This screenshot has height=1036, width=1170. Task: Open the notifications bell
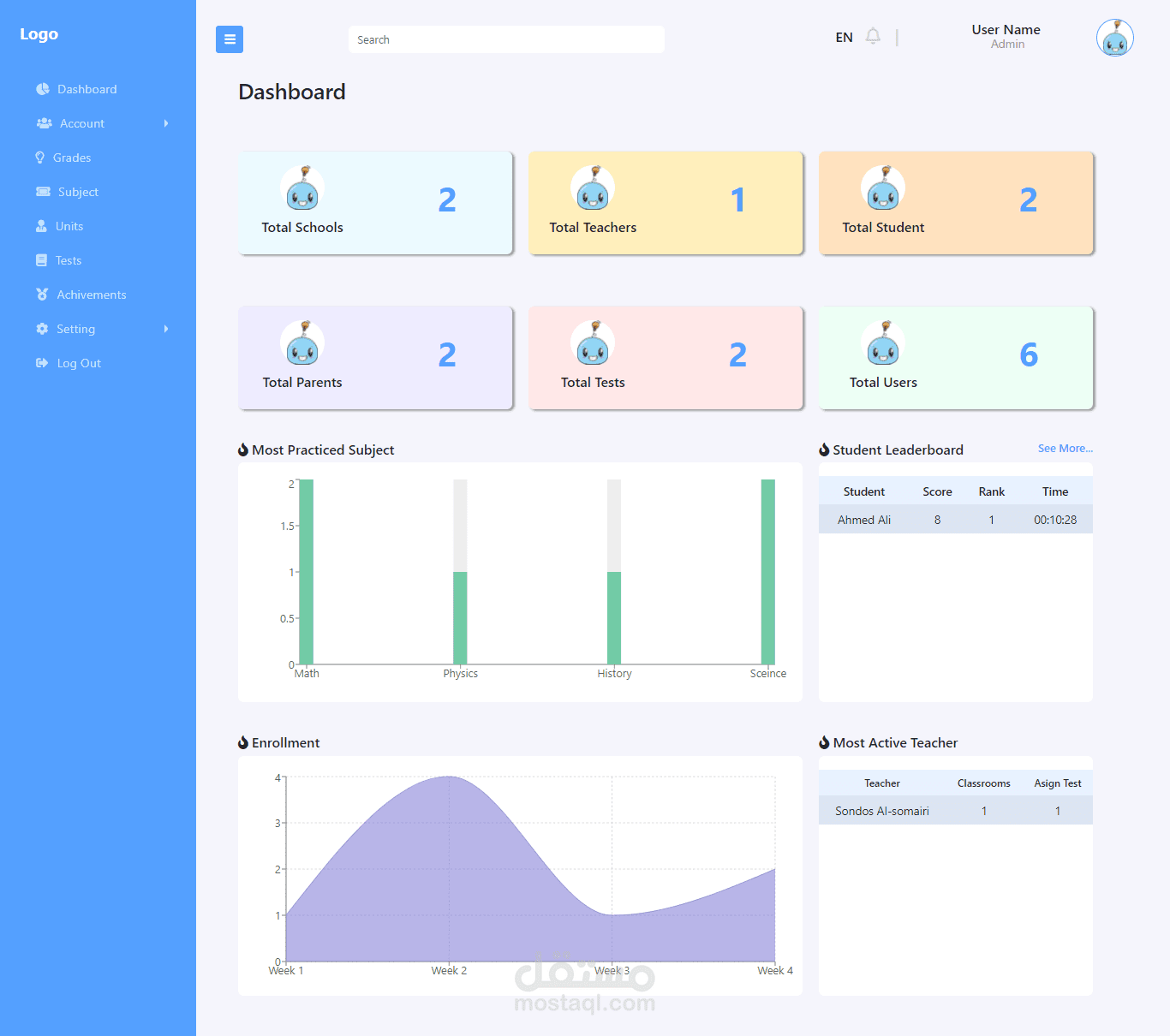coord(873,36)
